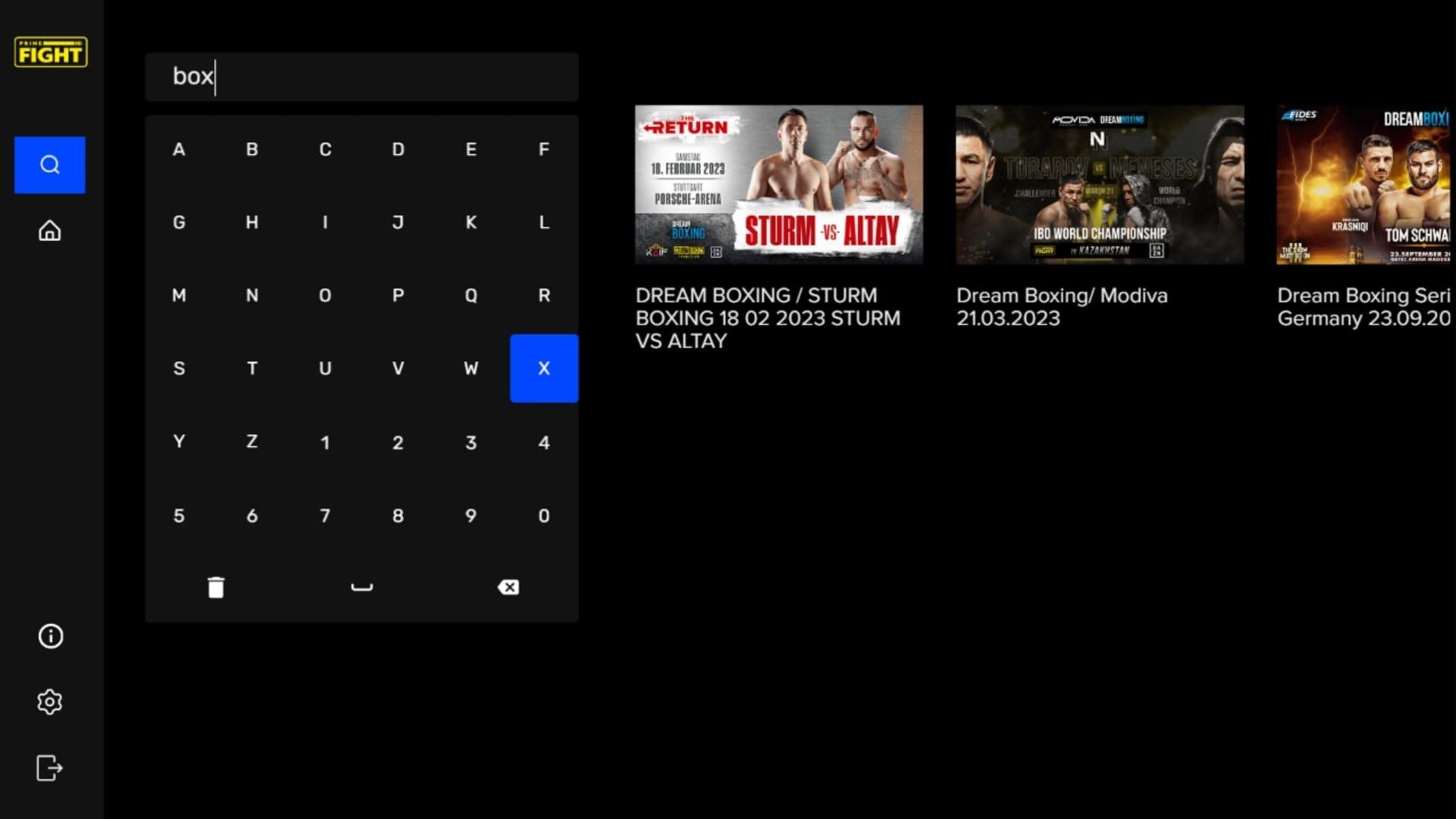Open Sturm vs Altay thumbnail
Viewport: 1456px width, 819px height.
(x=779, y=184)
